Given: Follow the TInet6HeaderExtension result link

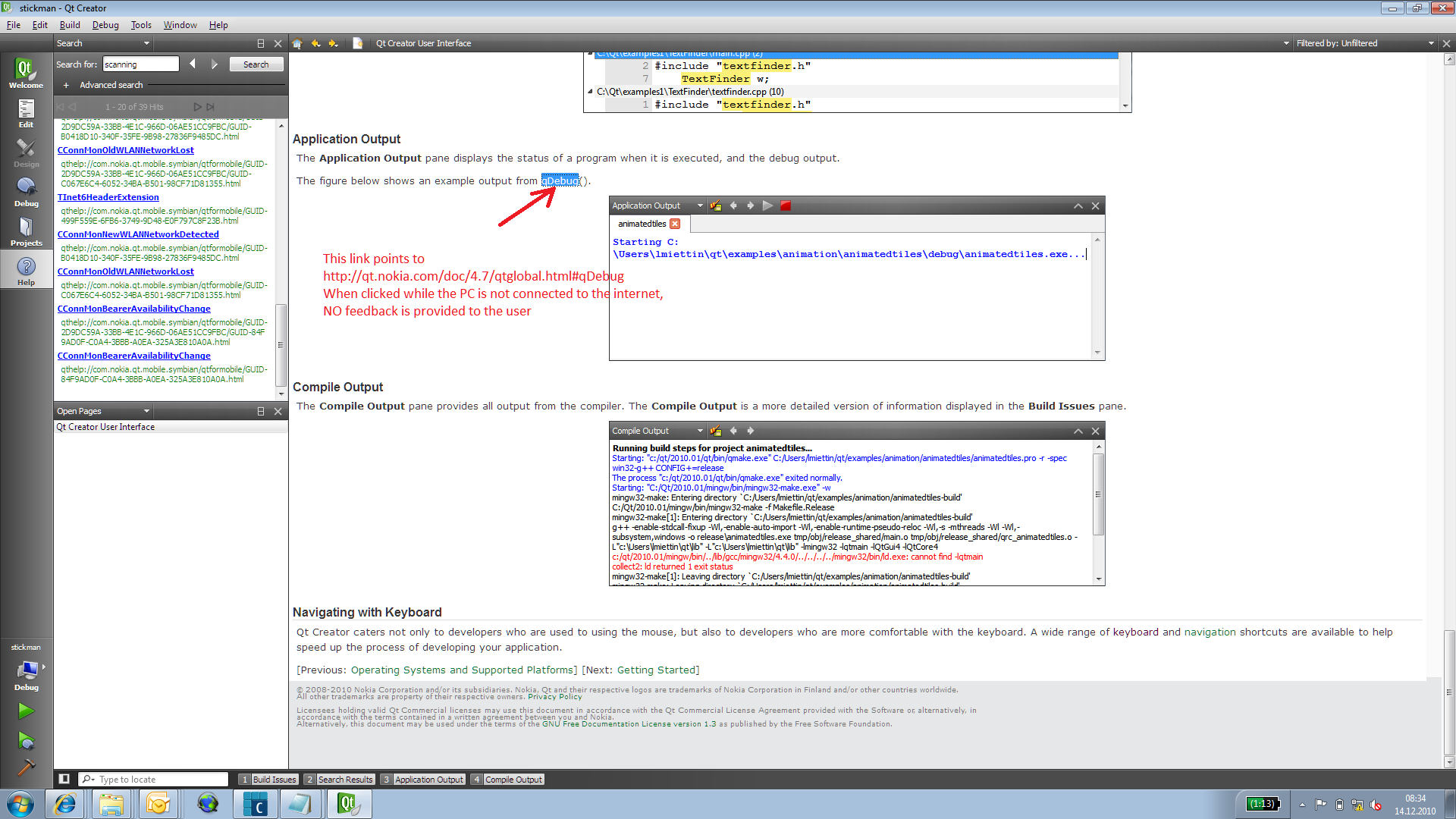Looking at the screenshot, I should coord(108,197).
